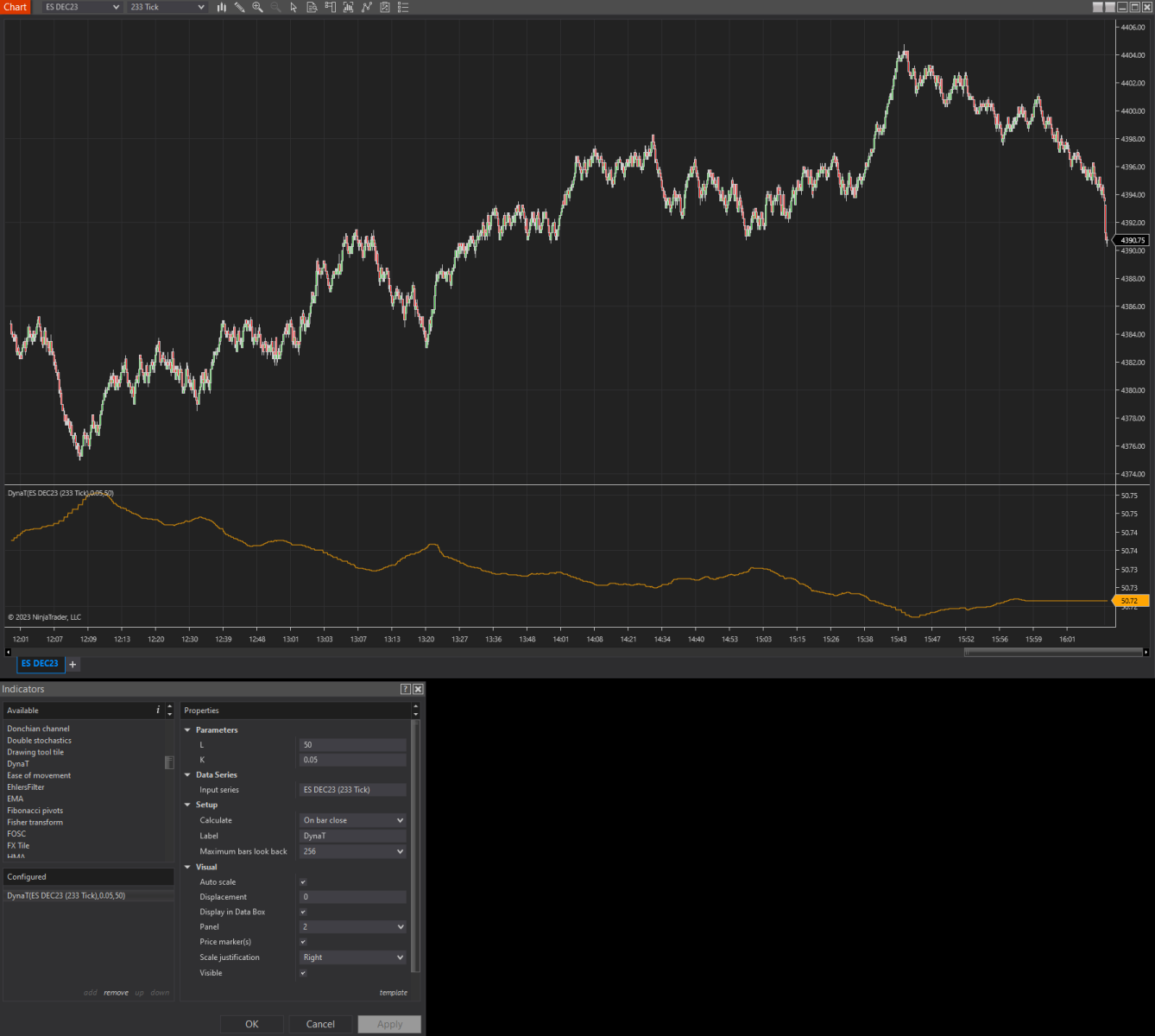The height and width of the screenshot is (1036, 1155).
Task: Select EMA in the Available list
Action: click(x=16, y=799)
